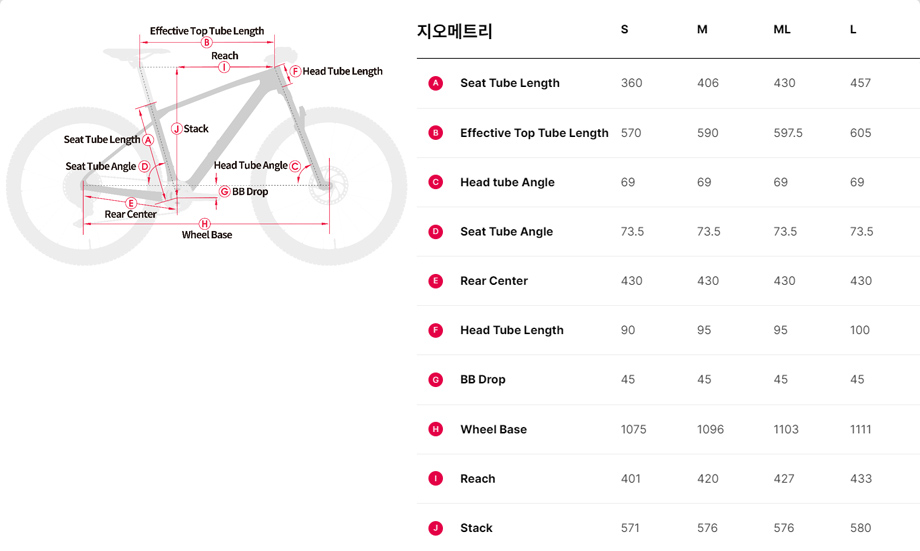Select red C badge in Head tube Angle row
920x551 pixels.
pyautogui.click(x=435, y=182)
